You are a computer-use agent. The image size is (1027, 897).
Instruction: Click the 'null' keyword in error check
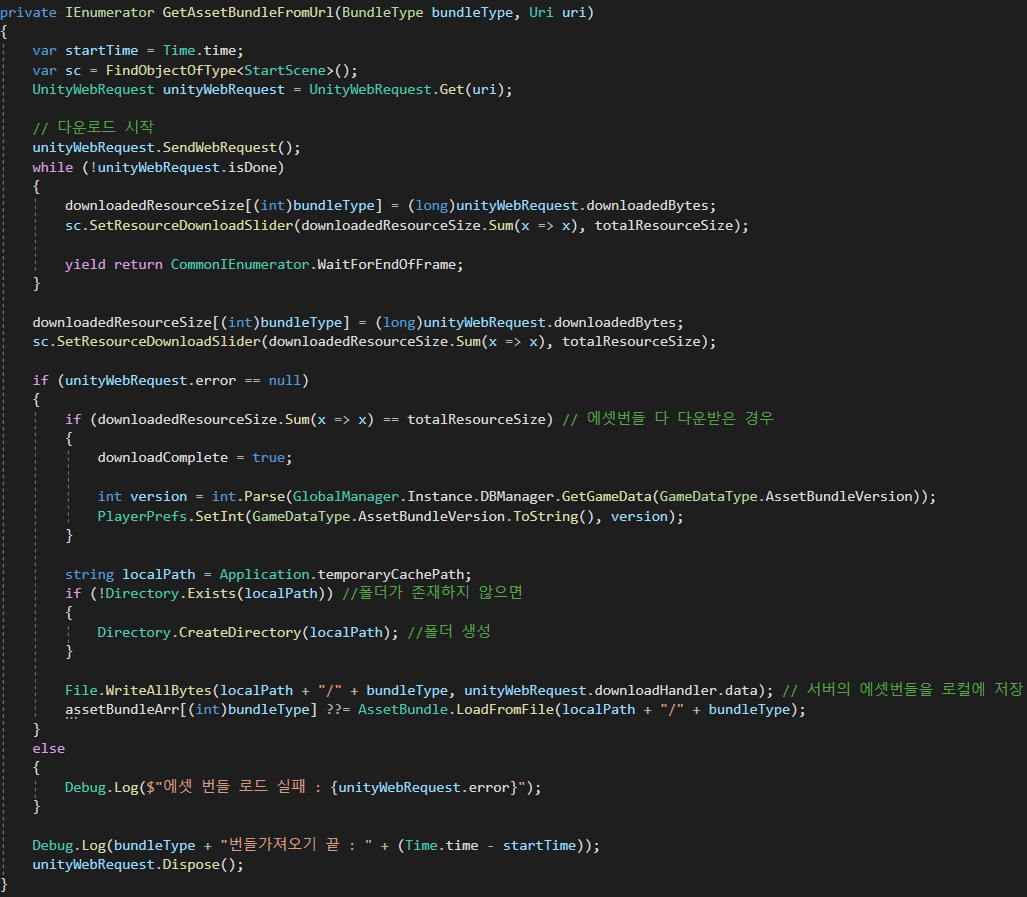[x=284, y=380]
